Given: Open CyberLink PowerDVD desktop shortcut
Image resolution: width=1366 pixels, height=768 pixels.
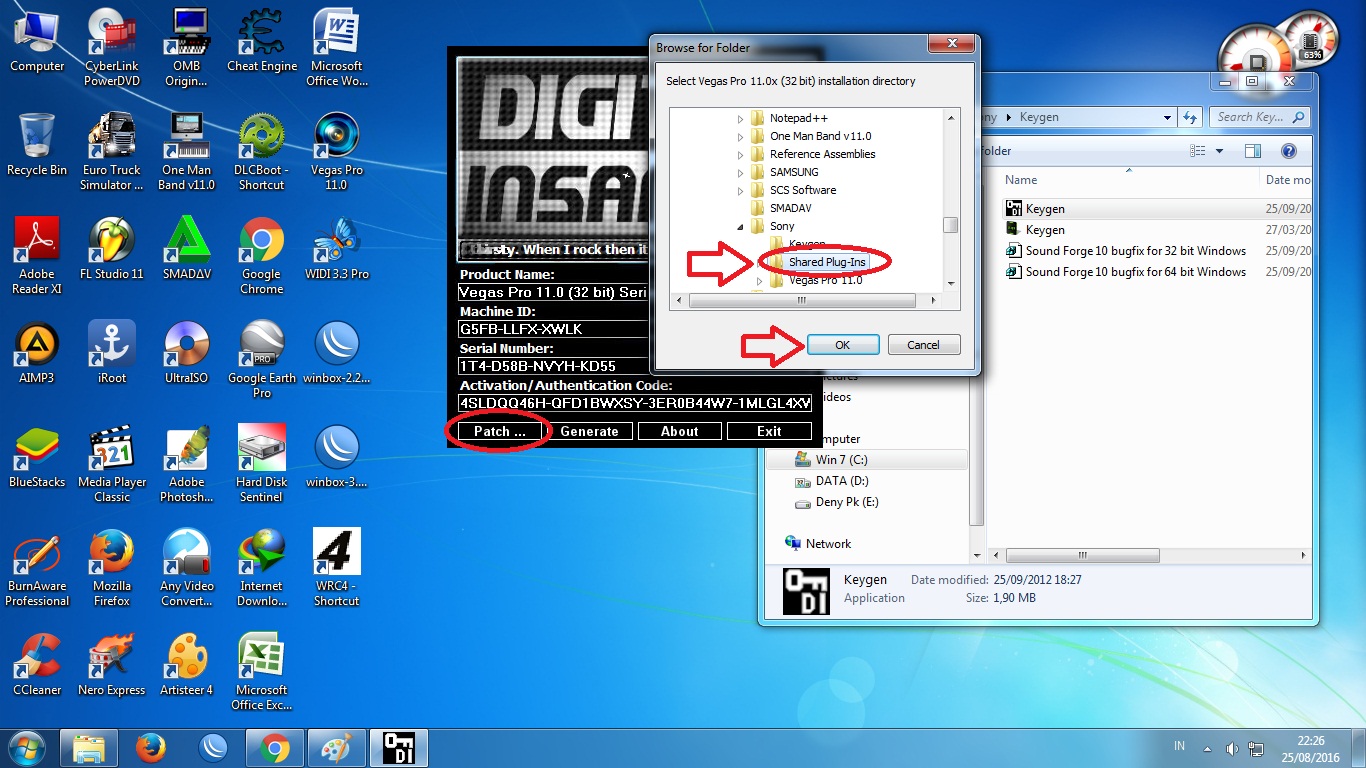Looking at the screenshot, I should tap(112, 47).
